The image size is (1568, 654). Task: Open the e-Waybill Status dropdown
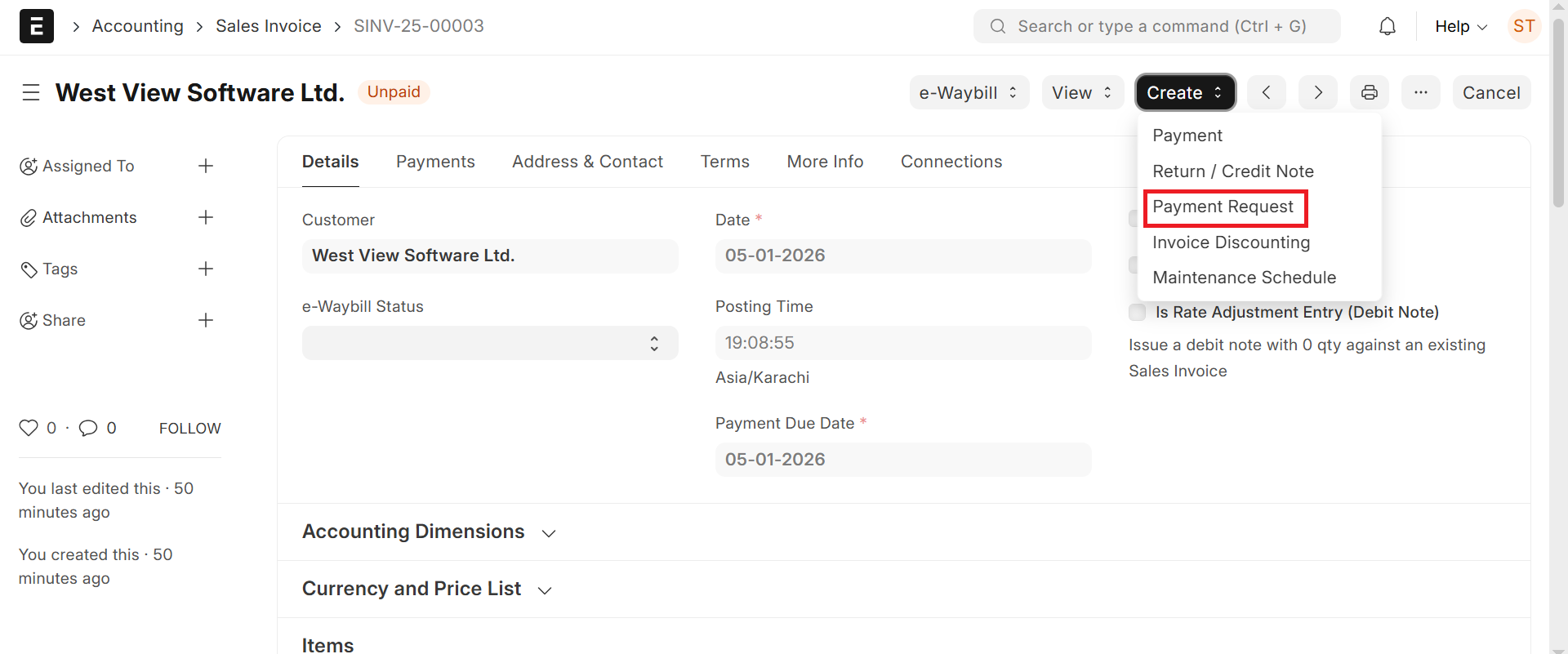[x=490, y=343]
